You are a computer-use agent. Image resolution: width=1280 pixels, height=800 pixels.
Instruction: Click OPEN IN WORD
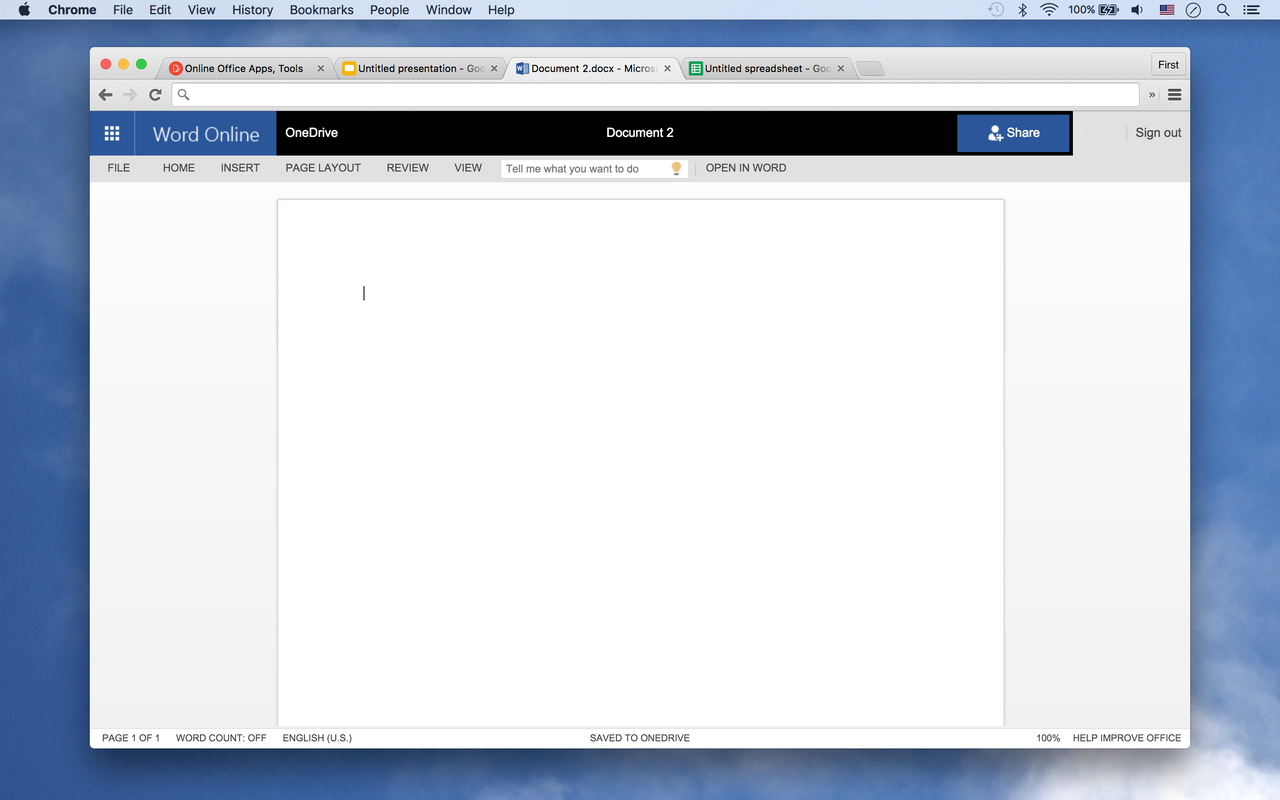point(745,168)
